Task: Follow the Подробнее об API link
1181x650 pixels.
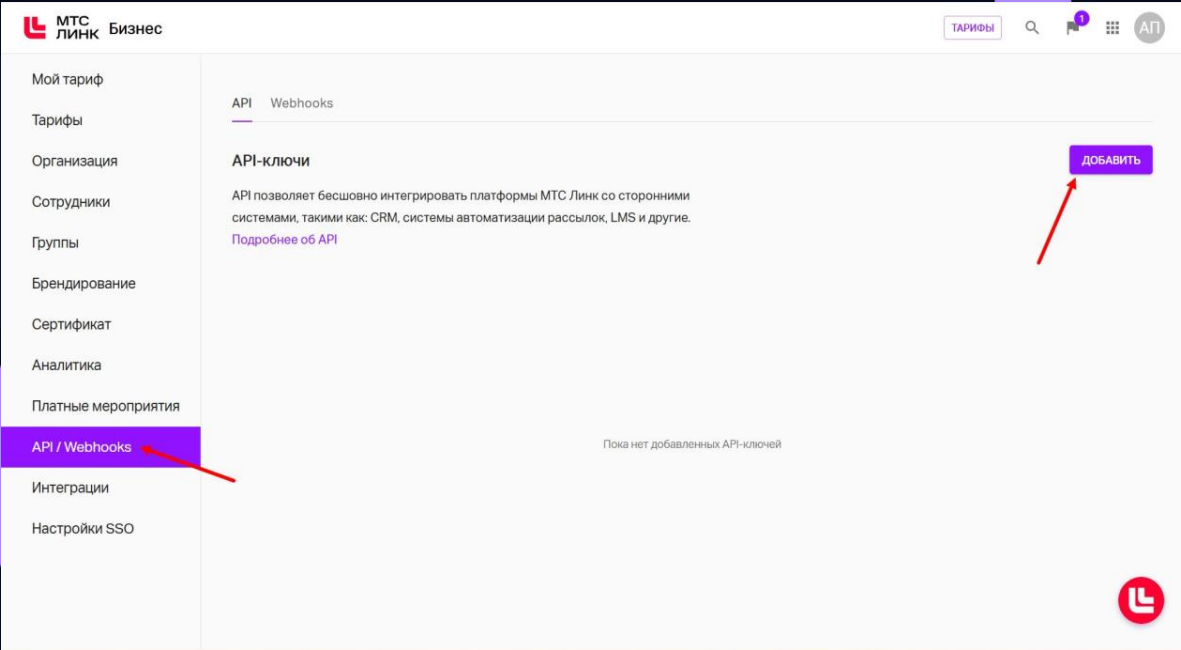Action: tap(284, 240)
